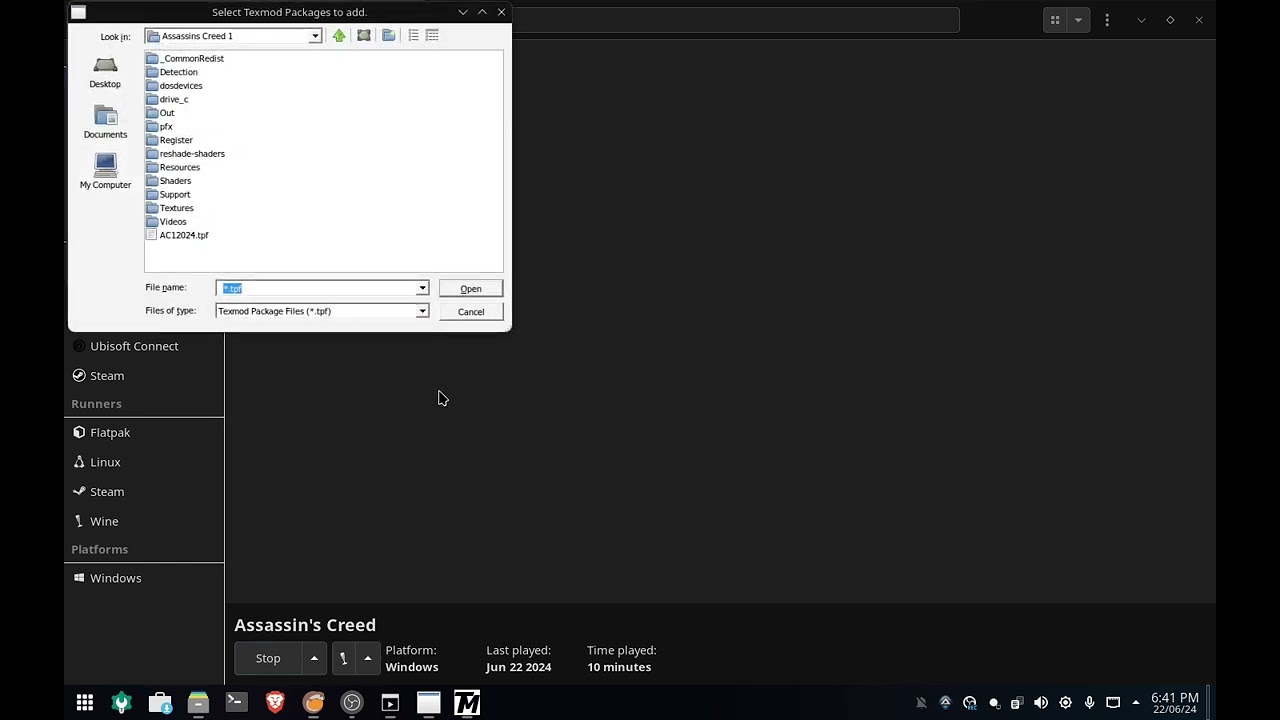Expand the Look in location dropdown
The image size is (1280, 720).
(315, 36)
